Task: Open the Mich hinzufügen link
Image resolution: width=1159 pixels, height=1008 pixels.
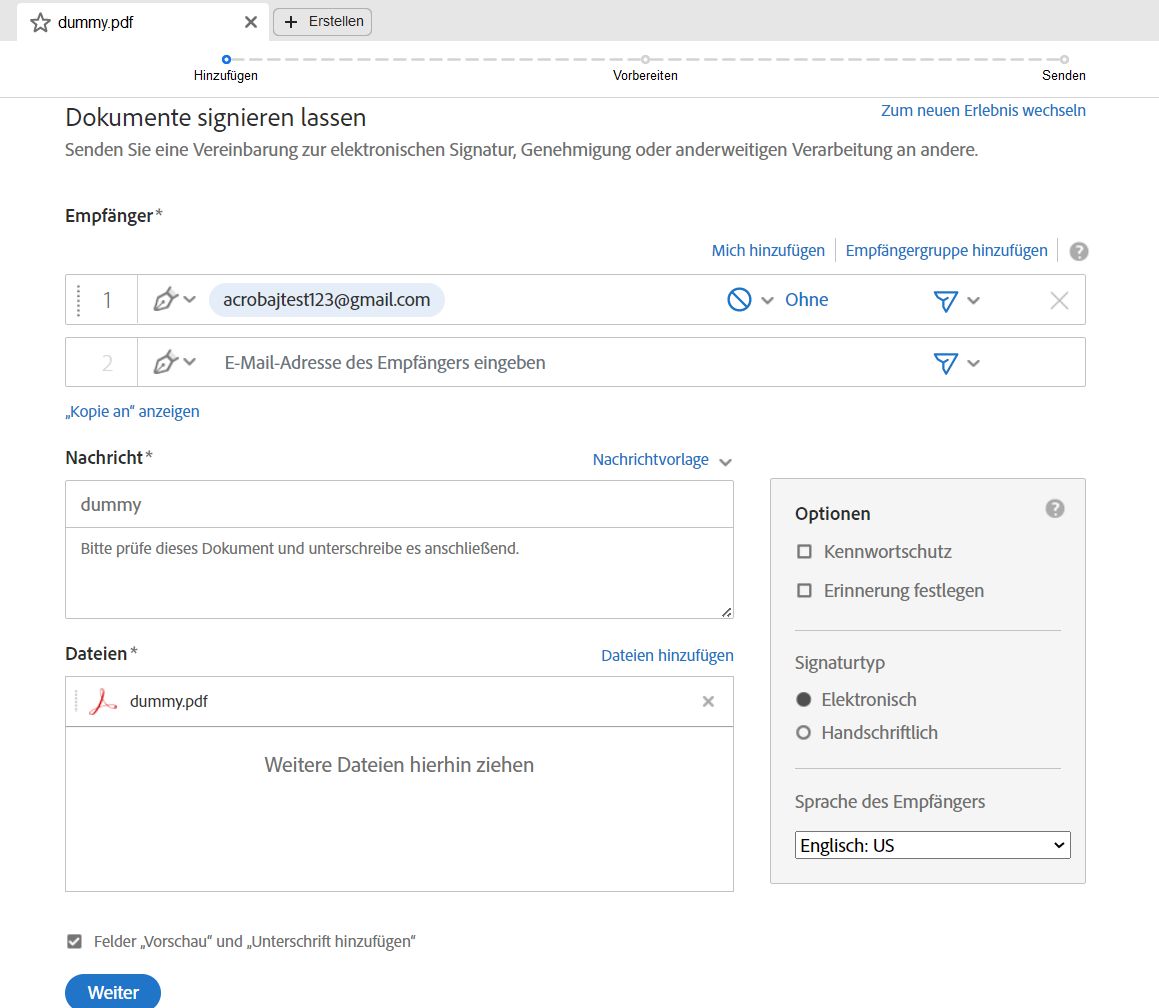Action: (767, 250)
